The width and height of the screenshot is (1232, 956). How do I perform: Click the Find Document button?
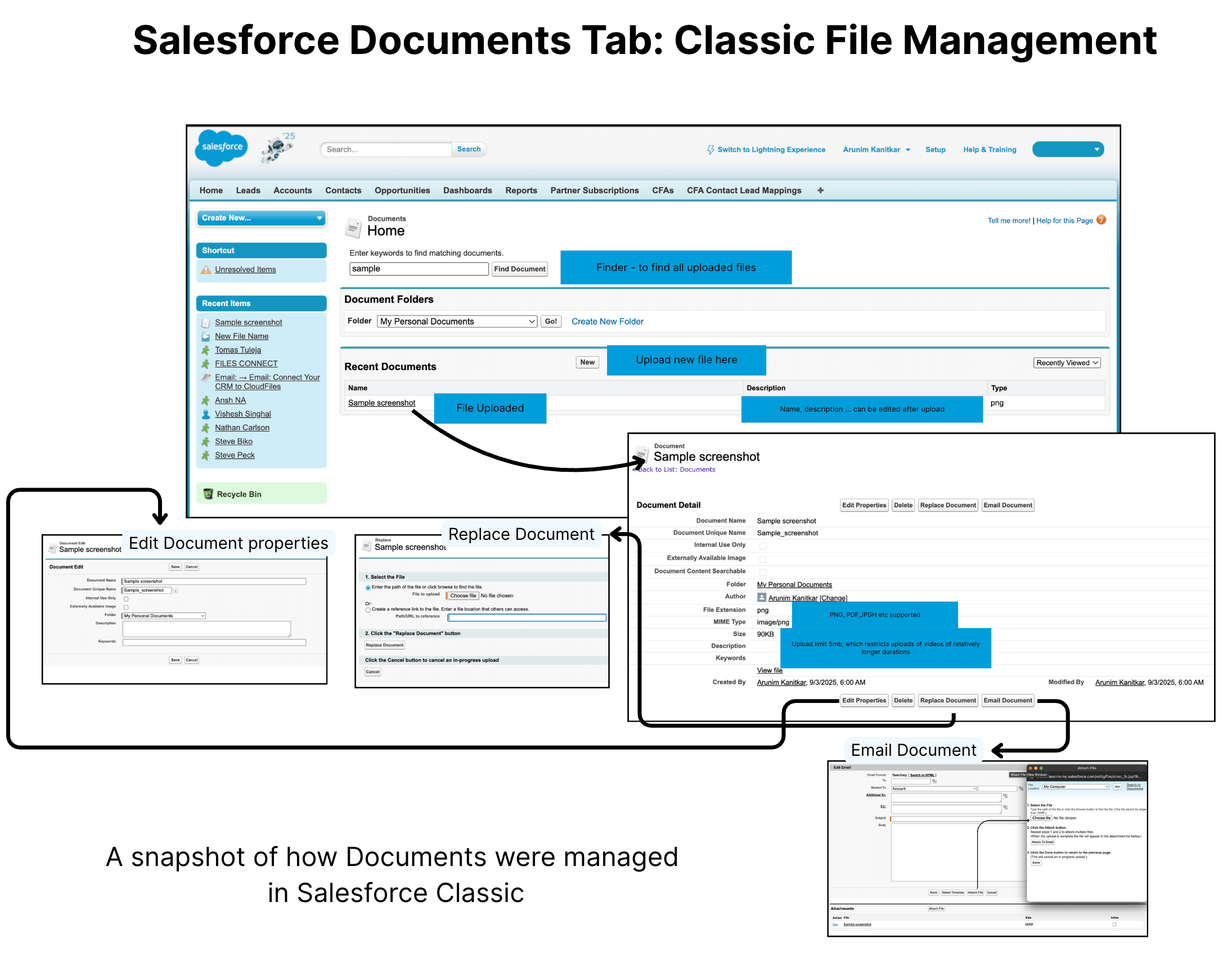click(520, 269)
